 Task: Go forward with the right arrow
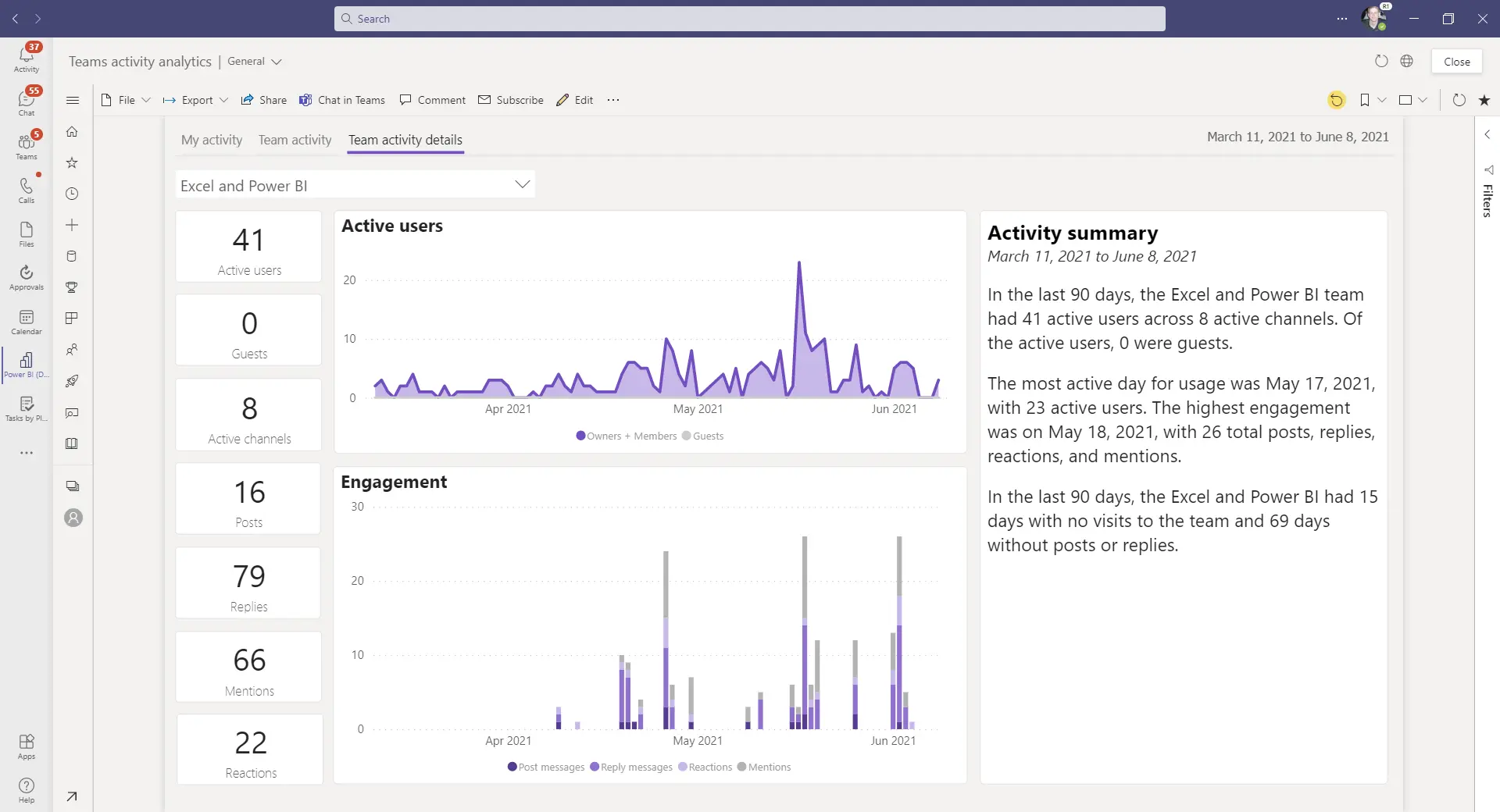[37, 19]
